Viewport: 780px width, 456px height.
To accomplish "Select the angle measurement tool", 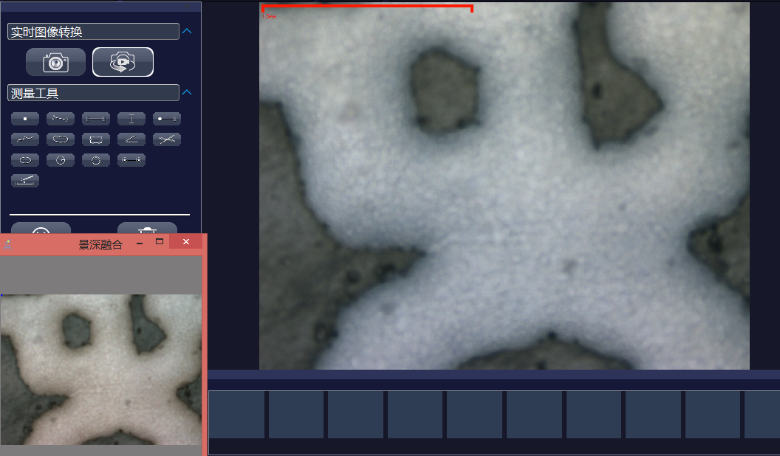I will pos(131,139).
